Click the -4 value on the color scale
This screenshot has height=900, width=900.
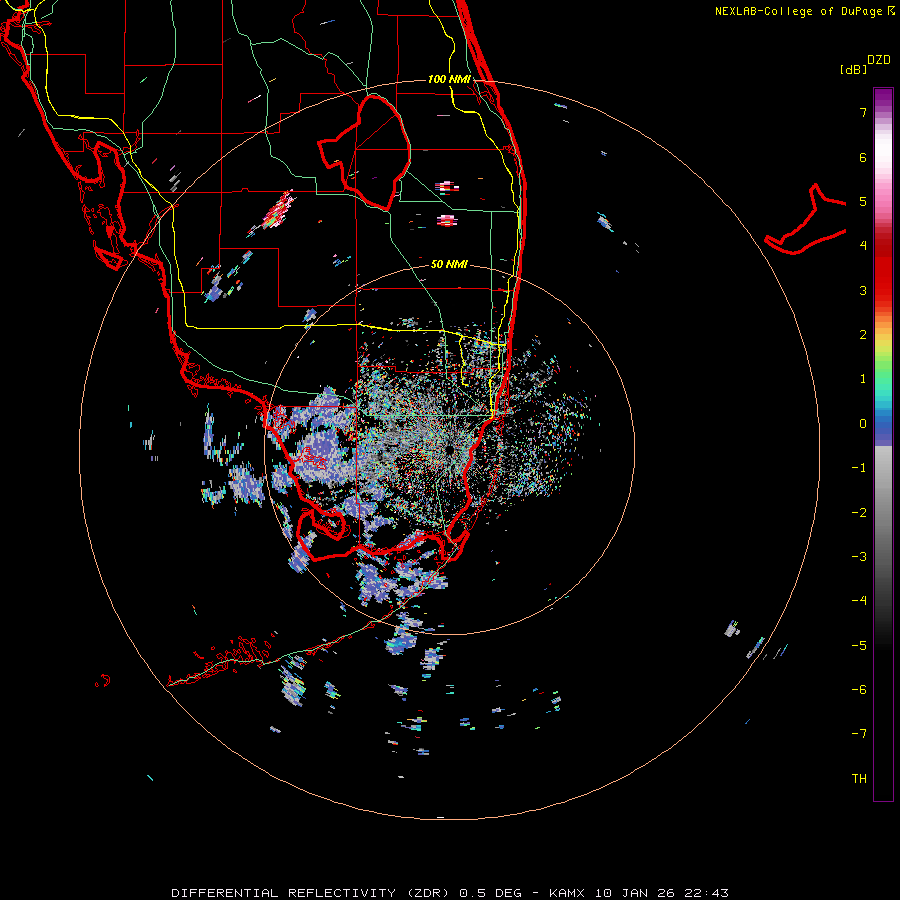click(x=859, y=601)
